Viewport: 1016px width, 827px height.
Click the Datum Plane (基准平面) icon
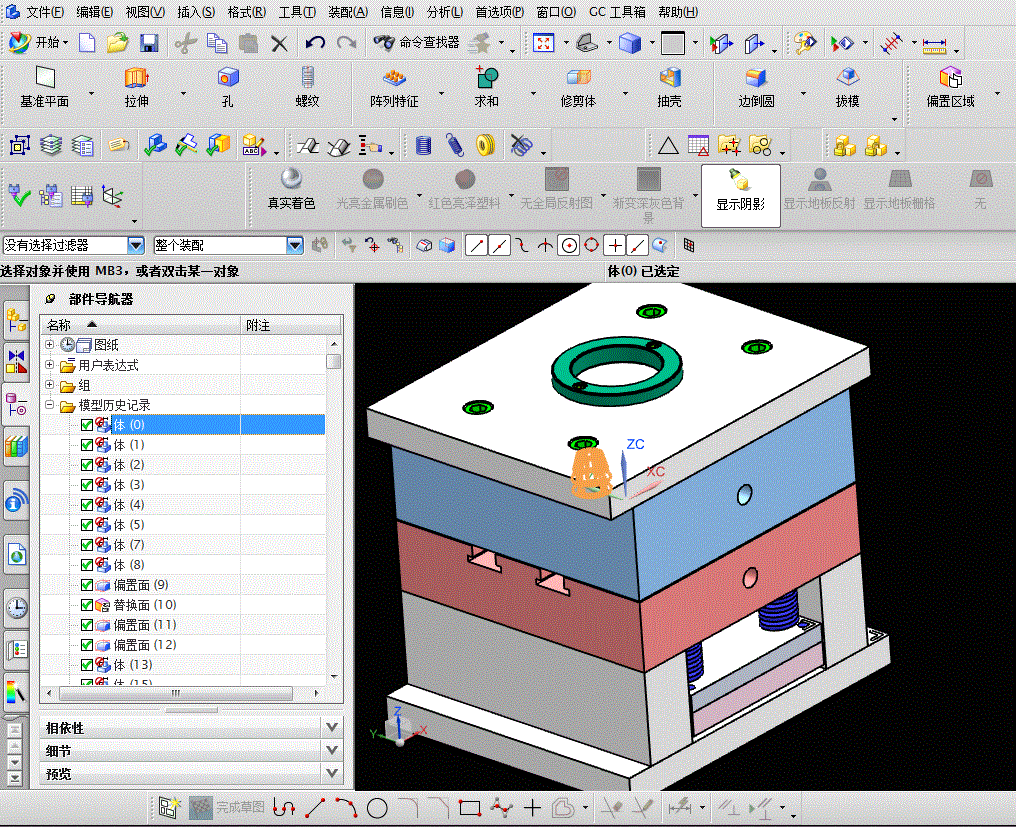[x=44, y=78]
